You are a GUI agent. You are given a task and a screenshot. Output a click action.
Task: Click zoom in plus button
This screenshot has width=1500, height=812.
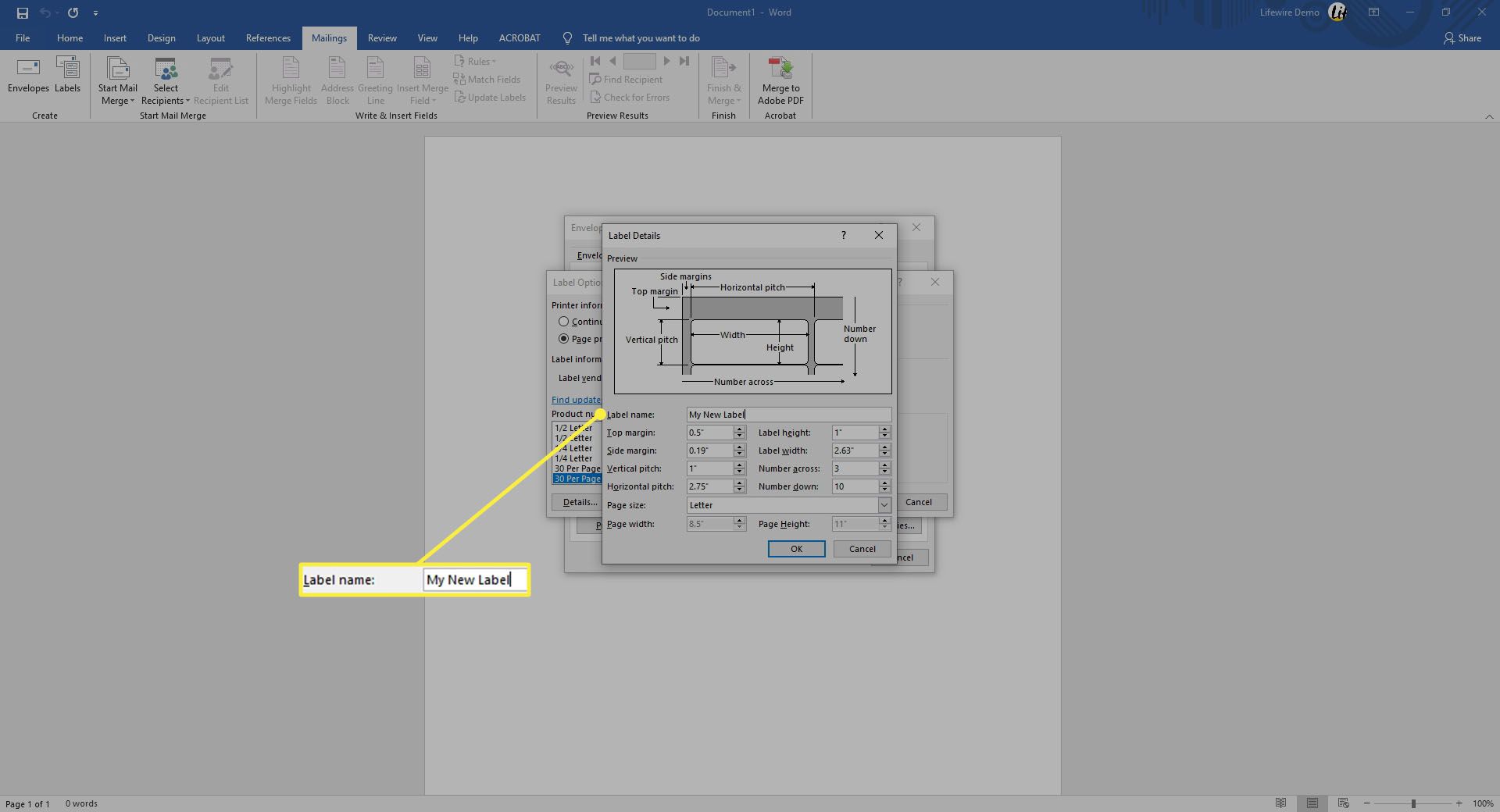(x=1459, y=803)
